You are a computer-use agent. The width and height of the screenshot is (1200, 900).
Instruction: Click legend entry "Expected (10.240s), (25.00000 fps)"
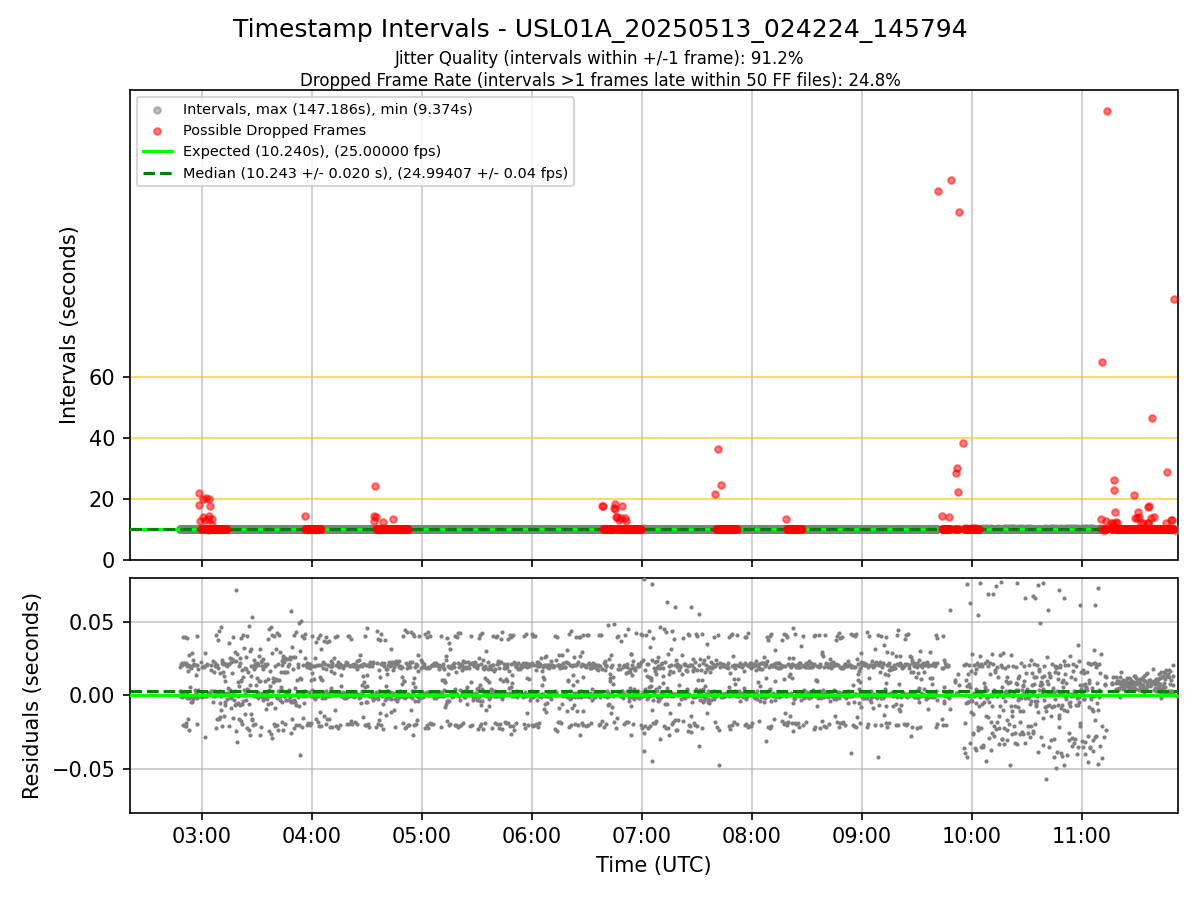(x=312, y=151)
